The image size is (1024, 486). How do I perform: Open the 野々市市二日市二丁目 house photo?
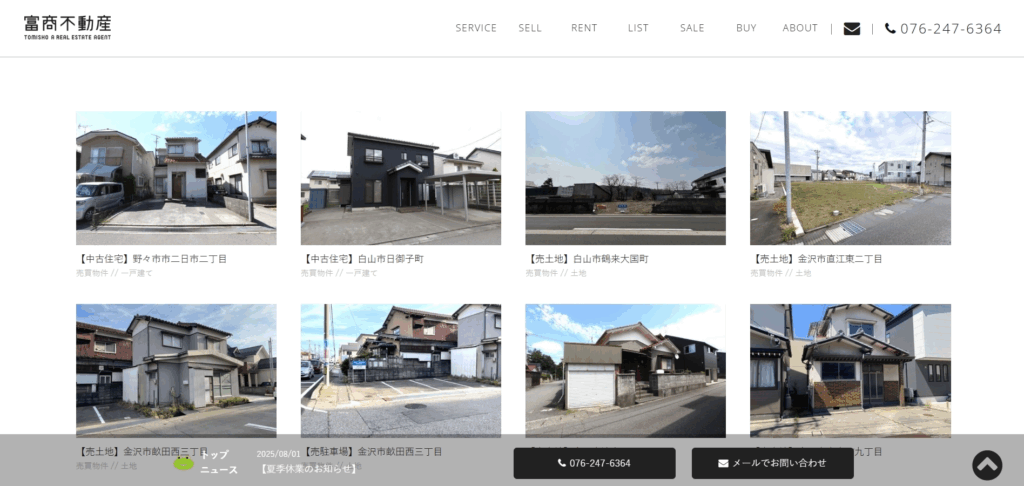tap(176, 177)
